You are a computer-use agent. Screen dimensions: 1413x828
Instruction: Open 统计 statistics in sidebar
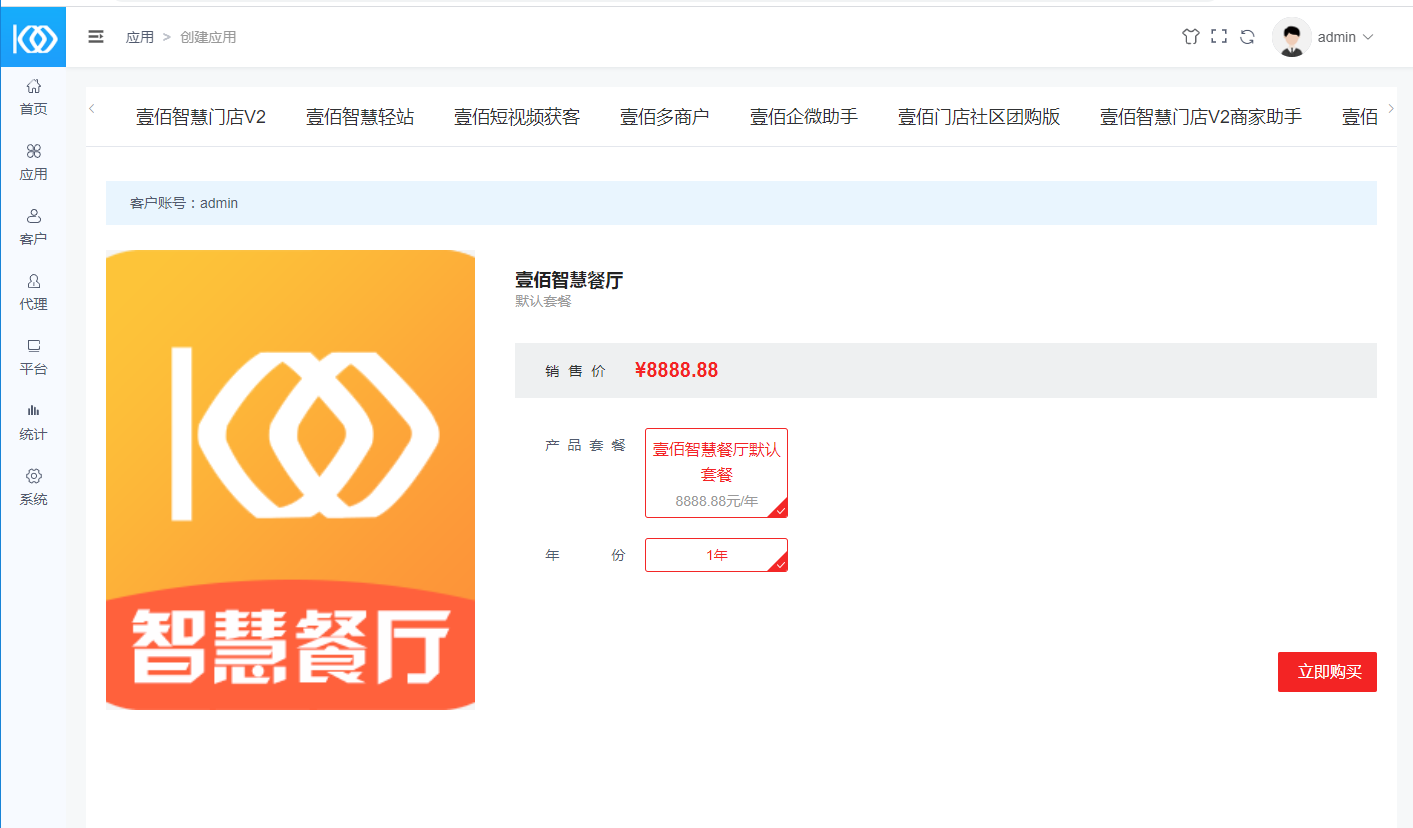(x=34, y=423)
